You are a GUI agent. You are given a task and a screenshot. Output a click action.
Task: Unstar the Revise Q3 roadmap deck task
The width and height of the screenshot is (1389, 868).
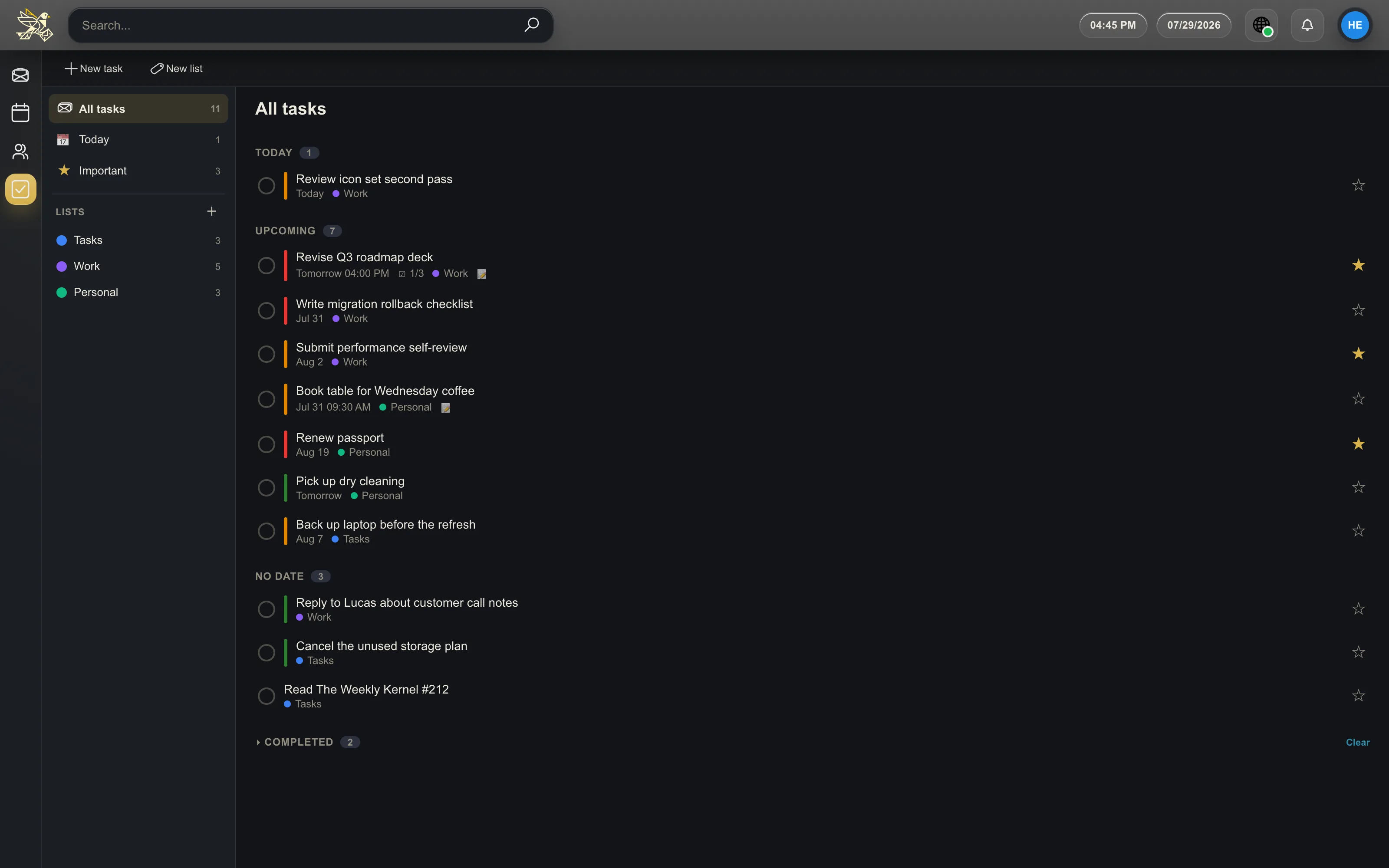[1358, 265]
